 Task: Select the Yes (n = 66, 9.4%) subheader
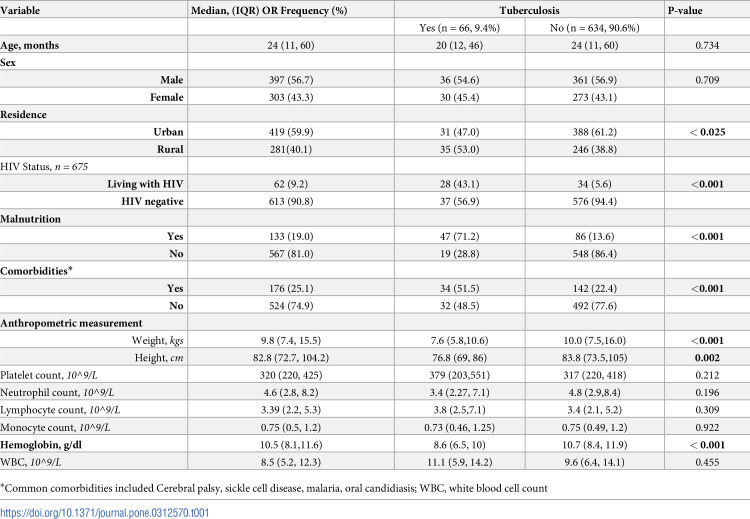460,28
